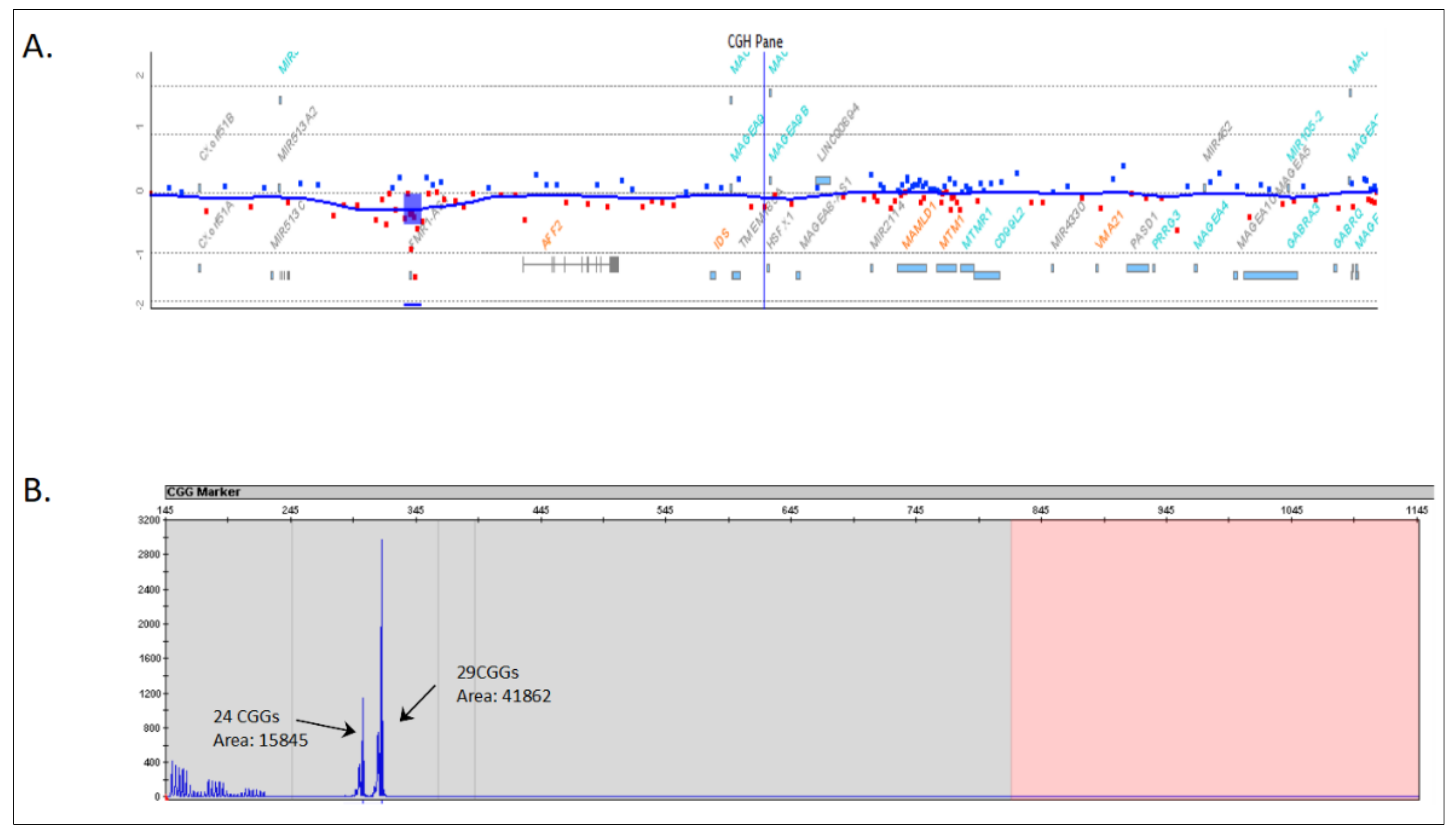This screenshot has width=1456, height=838.
Task: Select the CGG Marker header bar
Action: point(799,491)
